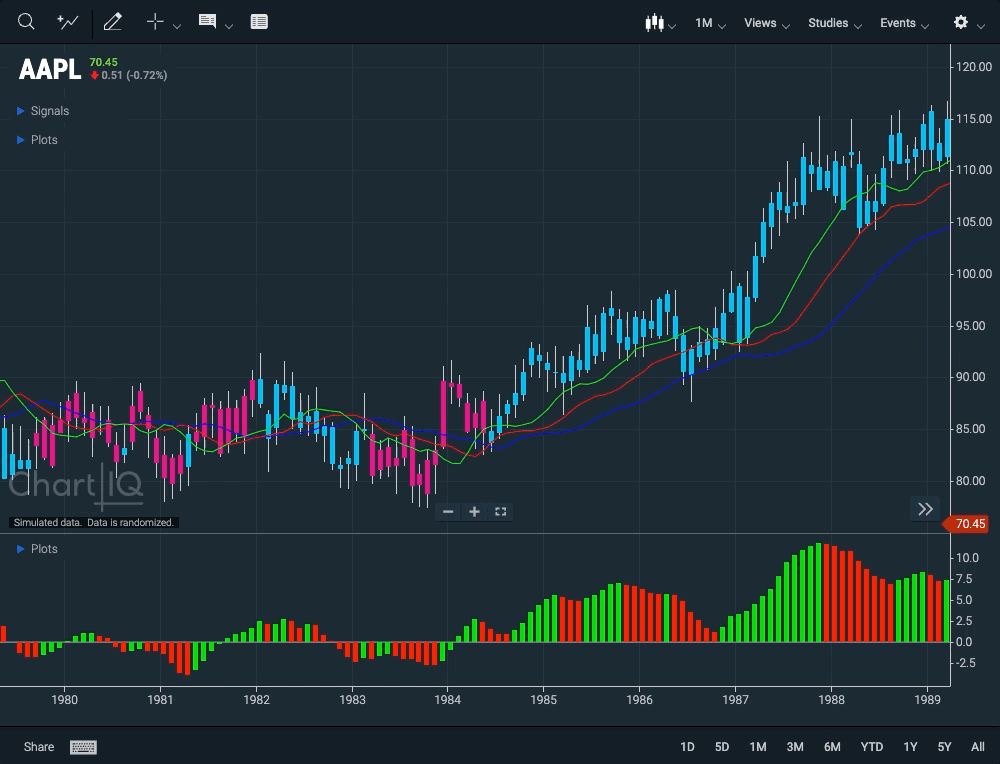Expand the info tooltip dropdown arrow

tap(229, 26)
